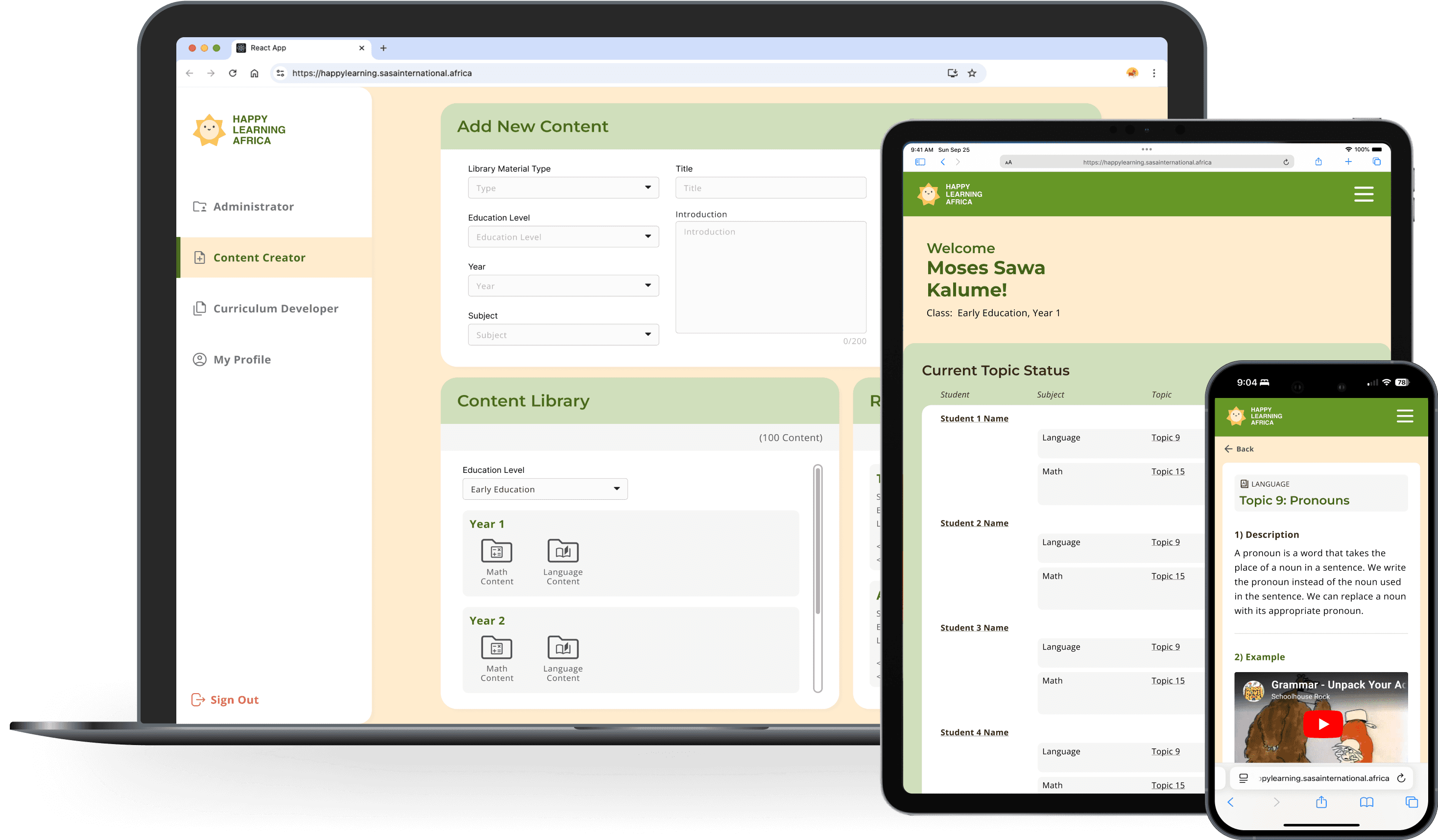Image resolution: width=1438 pixels, height=840 pixels.
Task: Click the browser reload icon
Action: coord(233,73)
